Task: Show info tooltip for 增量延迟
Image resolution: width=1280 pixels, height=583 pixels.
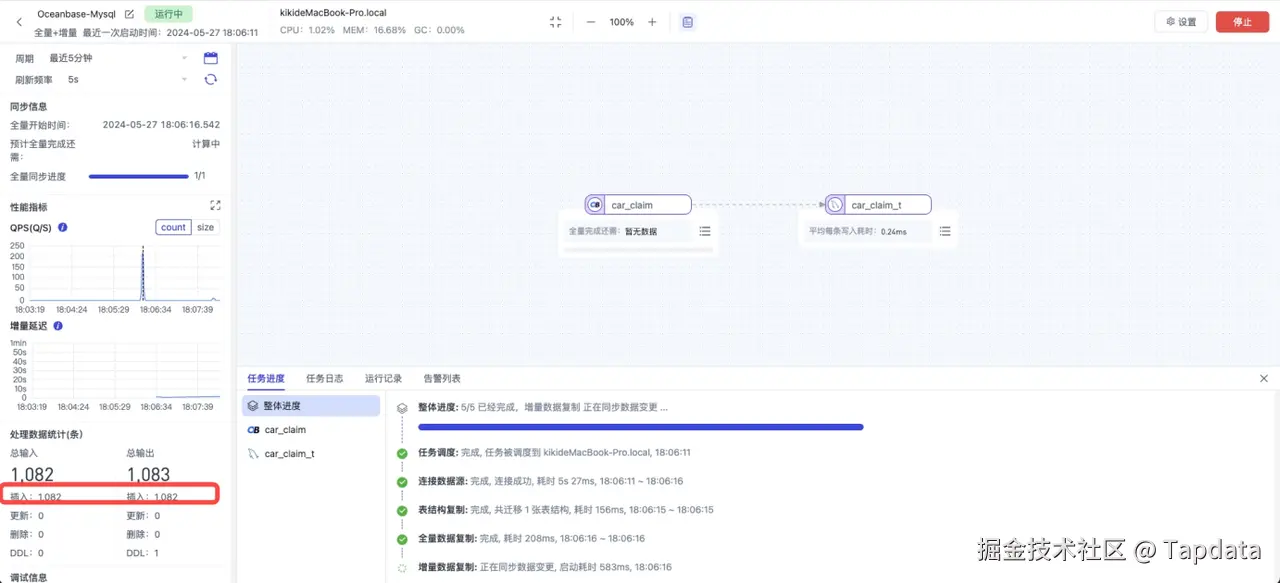Action: [58, 326]
